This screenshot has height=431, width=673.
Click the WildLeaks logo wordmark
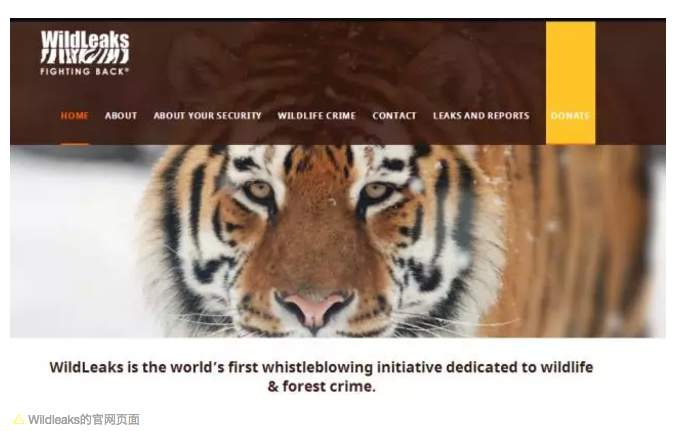pos(85,40)
